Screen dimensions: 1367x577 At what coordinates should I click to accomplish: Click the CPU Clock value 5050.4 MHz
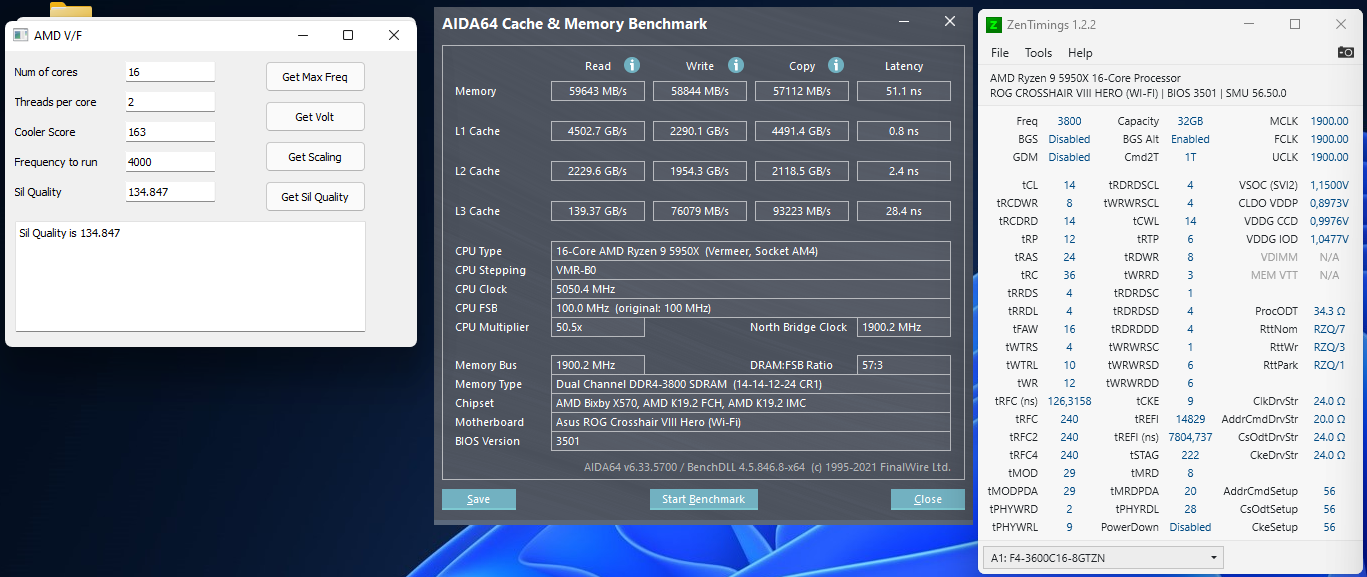point(751,289)
